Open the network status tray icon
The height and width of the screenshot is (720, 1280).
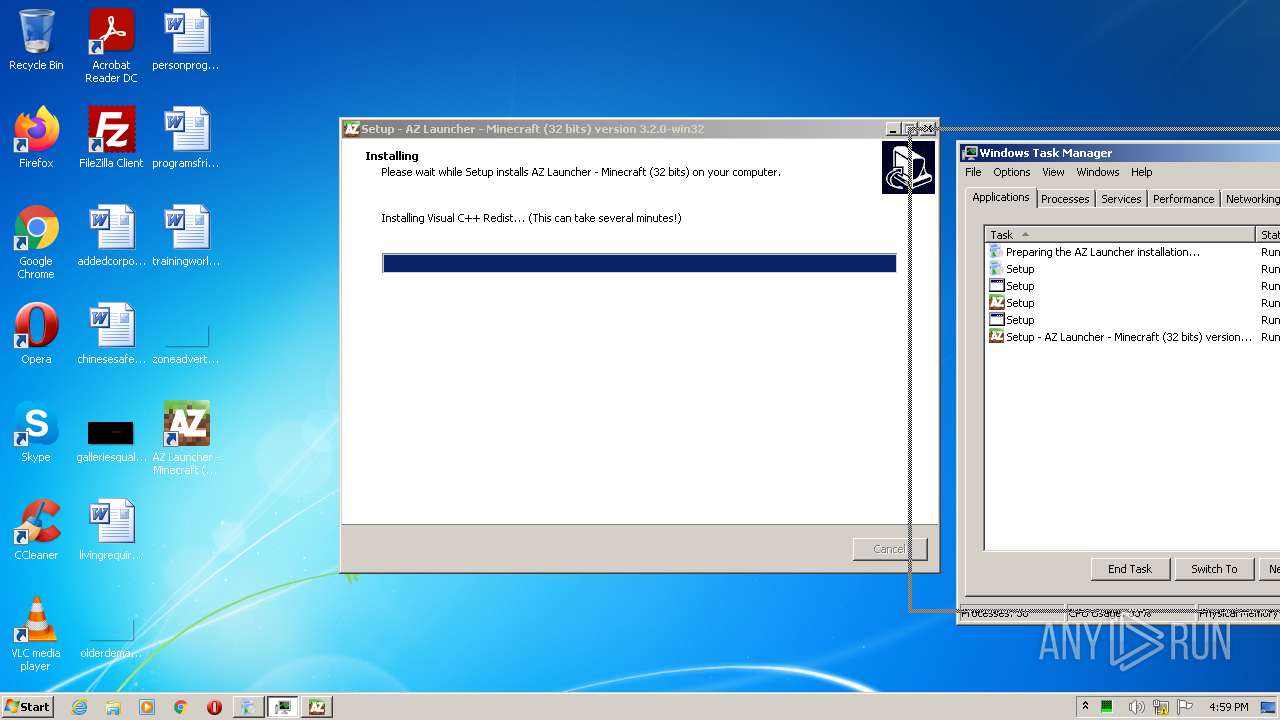pyautogui.click(x=1160, y=707)
